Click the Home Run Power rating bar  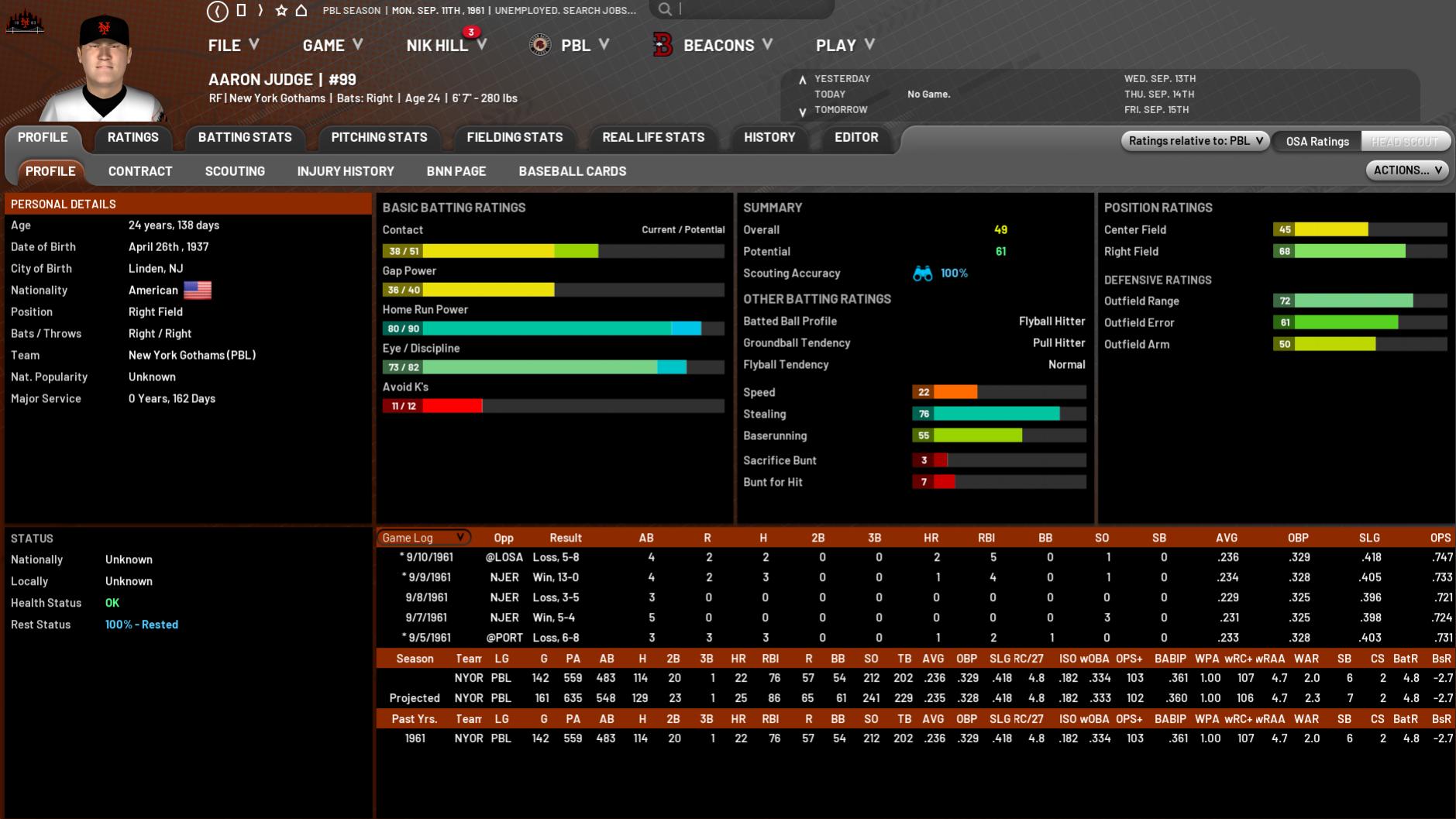click(x=553, y=329)
